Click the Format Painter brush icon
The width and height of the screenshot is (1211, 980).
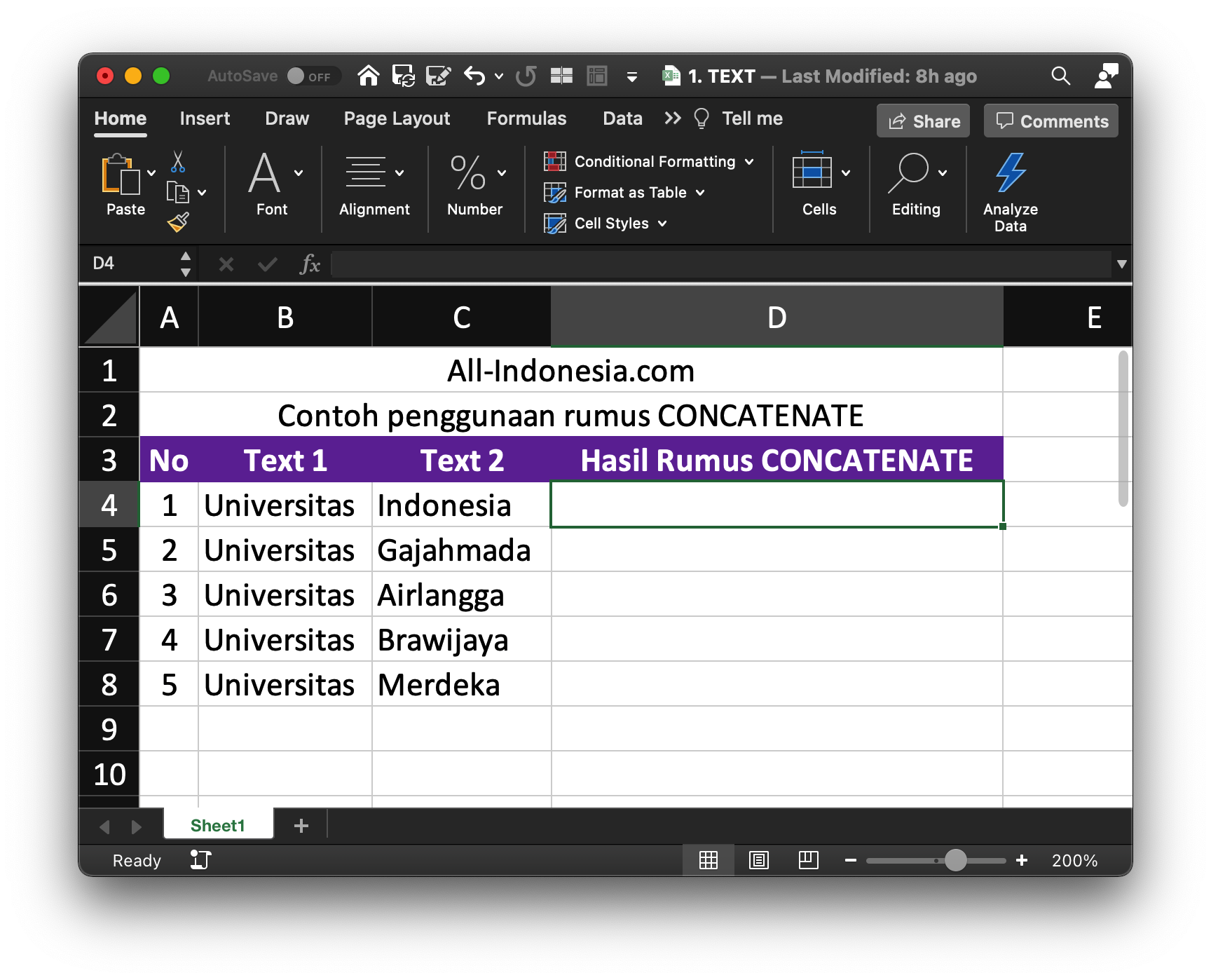pos(178,222)
